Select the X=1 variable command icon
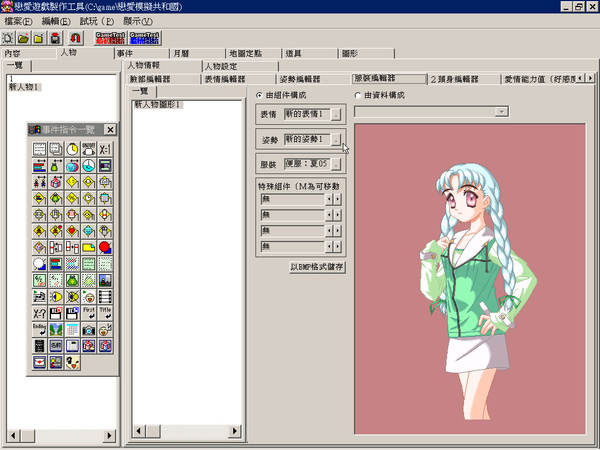The height and width of the screenshot is (450, 600). [x=105, y=150]
